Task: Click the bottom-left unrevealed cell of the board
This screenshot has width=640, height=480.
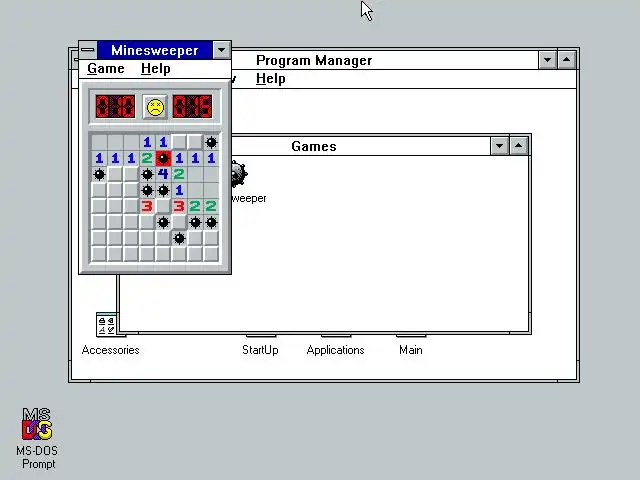Action: (99, 254)
